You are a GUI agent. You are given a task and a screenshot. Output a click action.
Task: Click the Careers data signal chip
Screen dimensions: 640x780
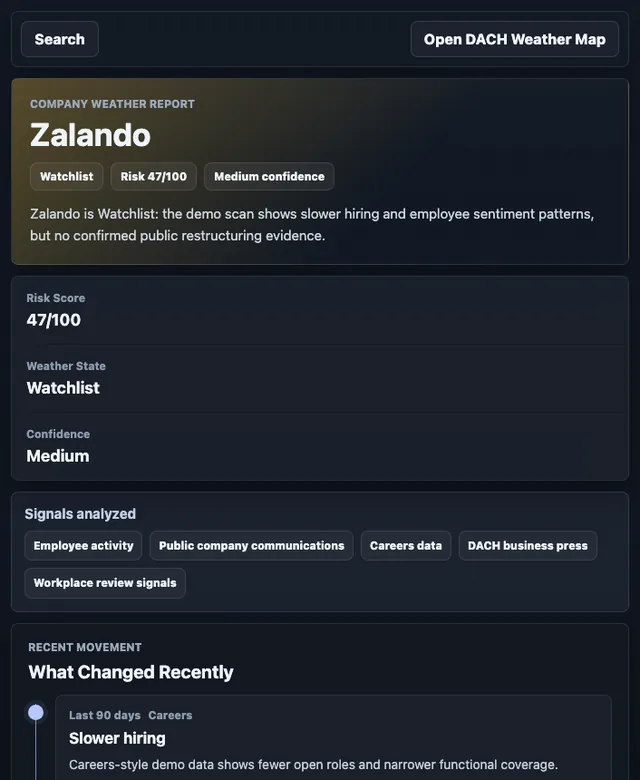406,546
